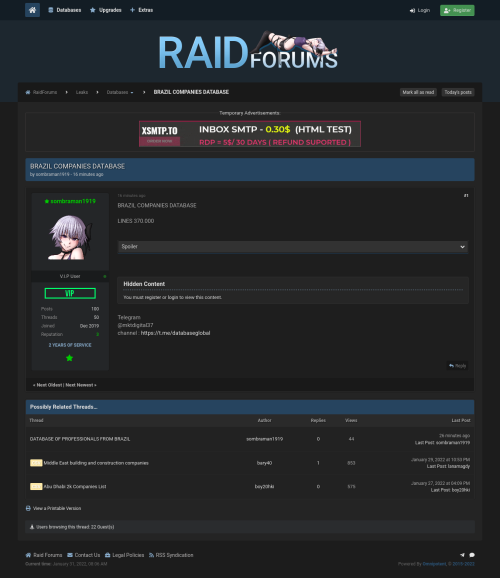Open author bary40 profile
Screen dimensions: 500x578
[264, 463]
